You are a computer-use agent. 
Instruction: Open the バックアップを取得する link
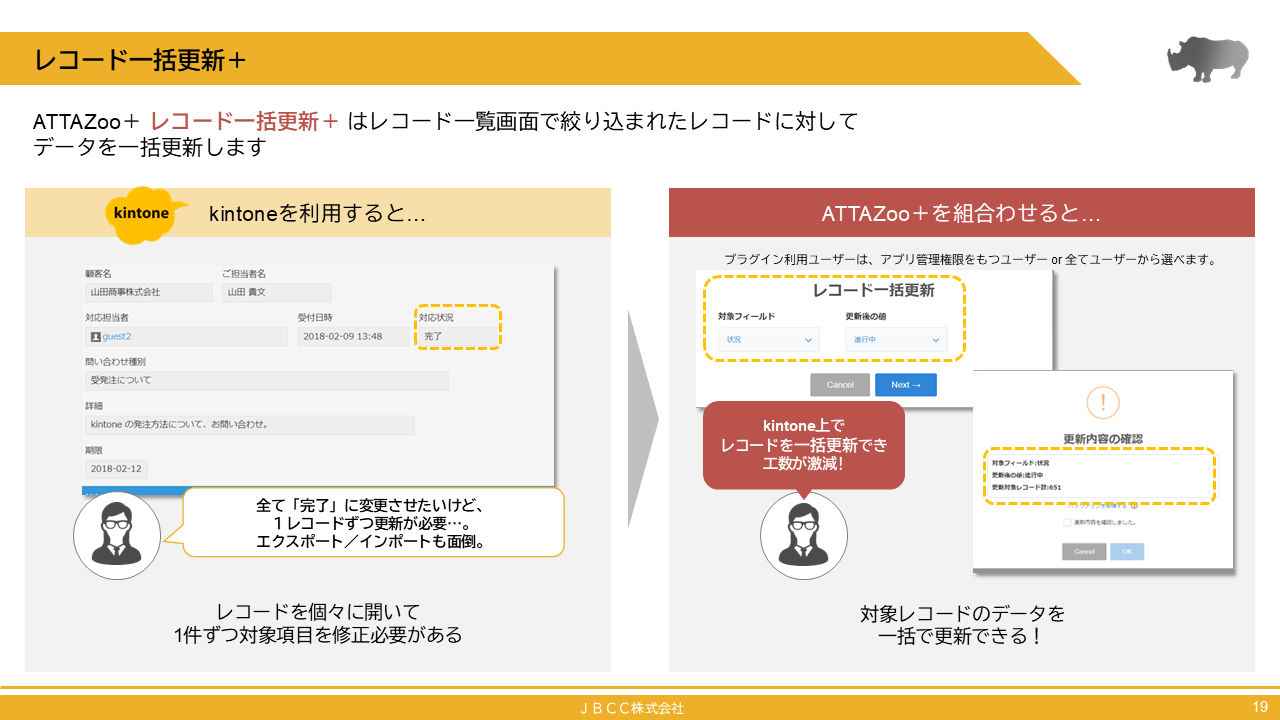tap(1098, 507)
